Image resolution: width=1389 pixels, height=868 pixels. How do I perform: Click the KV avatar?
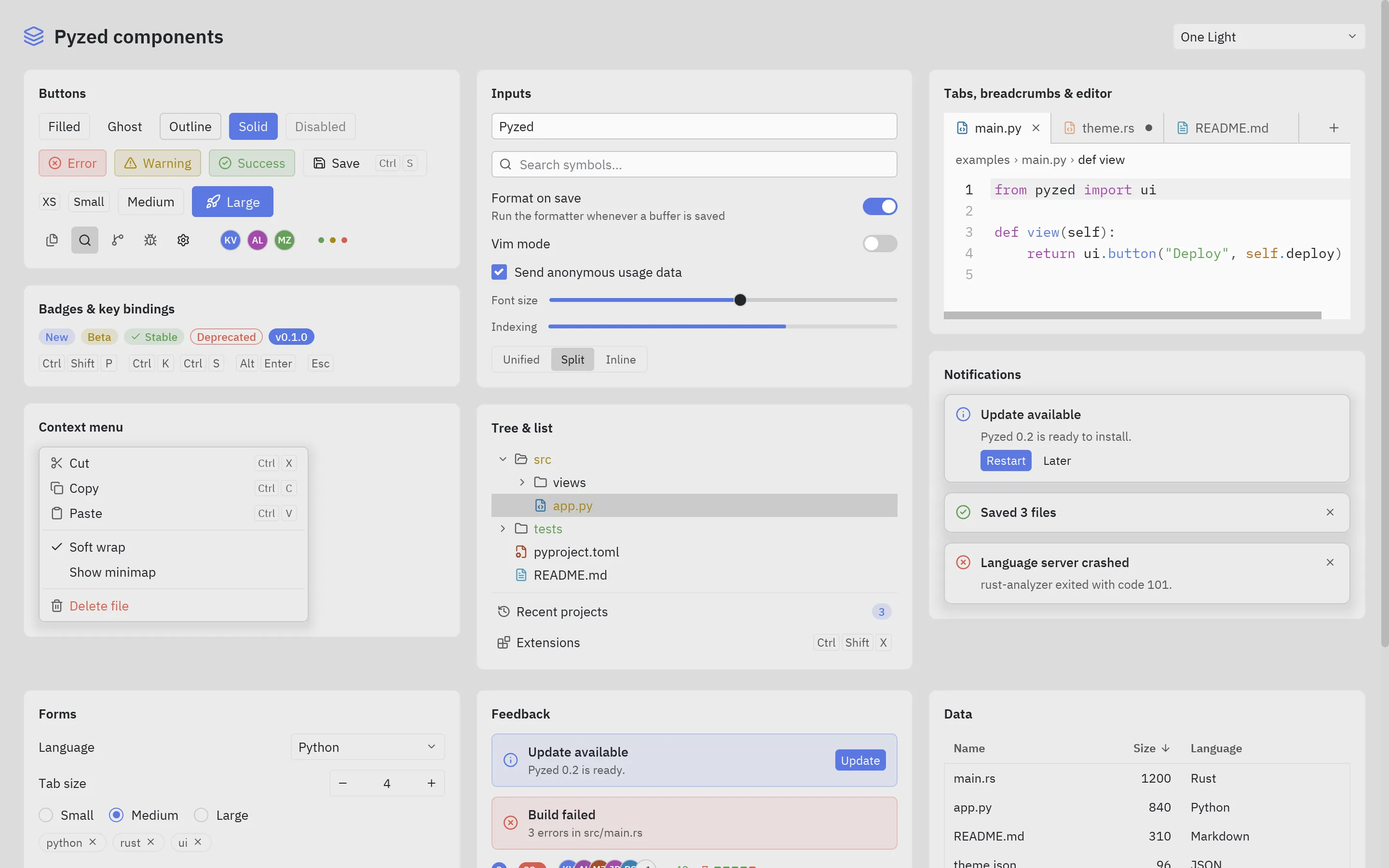(230, 240)
